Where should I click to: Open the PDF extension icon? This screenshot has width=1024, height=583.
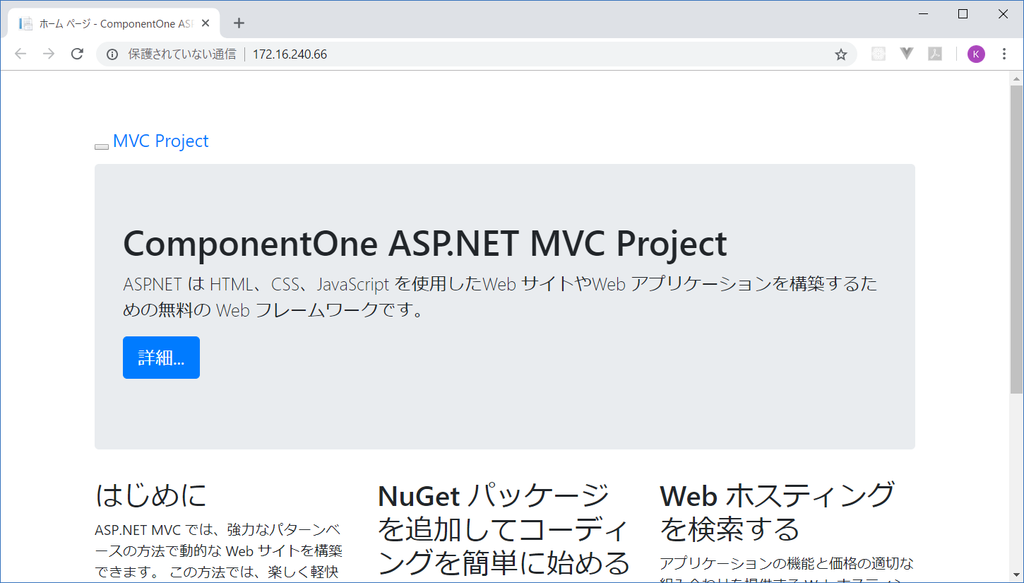point(935,54)
